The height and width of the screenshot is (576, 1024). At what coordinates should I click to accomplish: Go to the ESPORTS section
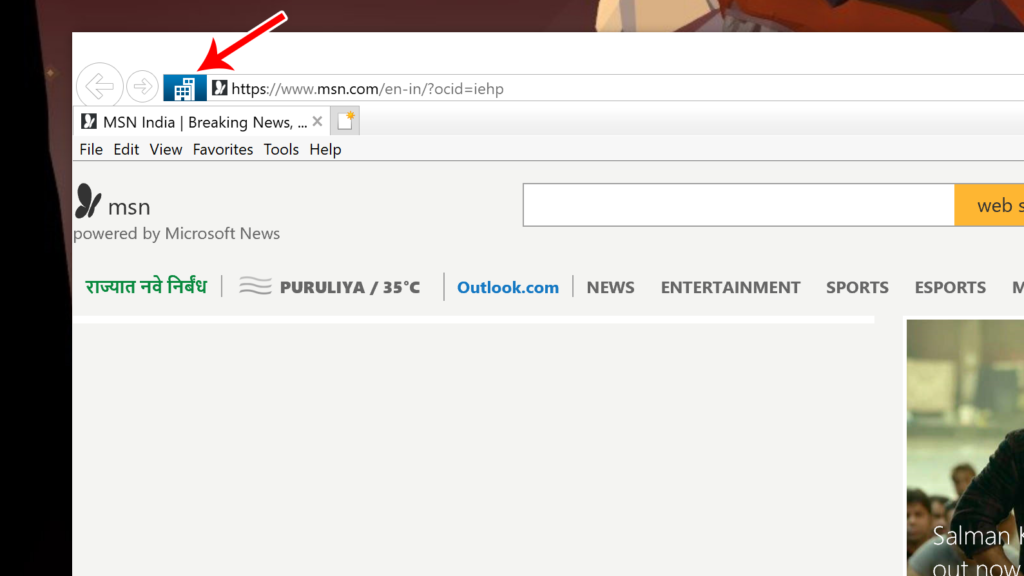[x=950, y=287]
